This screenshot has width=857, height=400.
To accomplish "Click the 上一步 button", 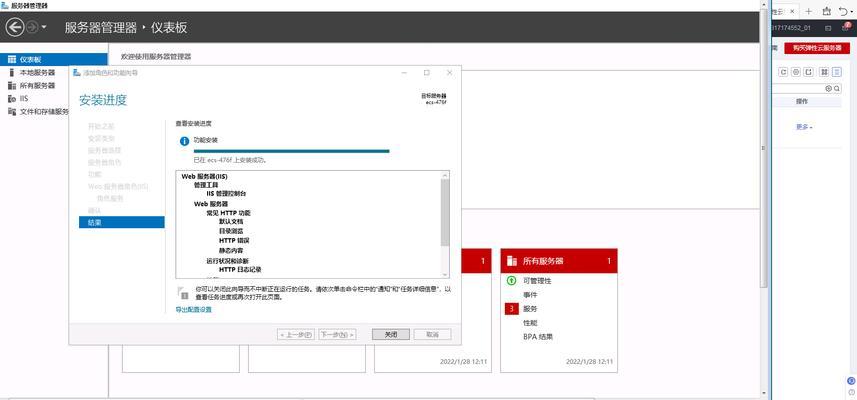I will [296, 334].
